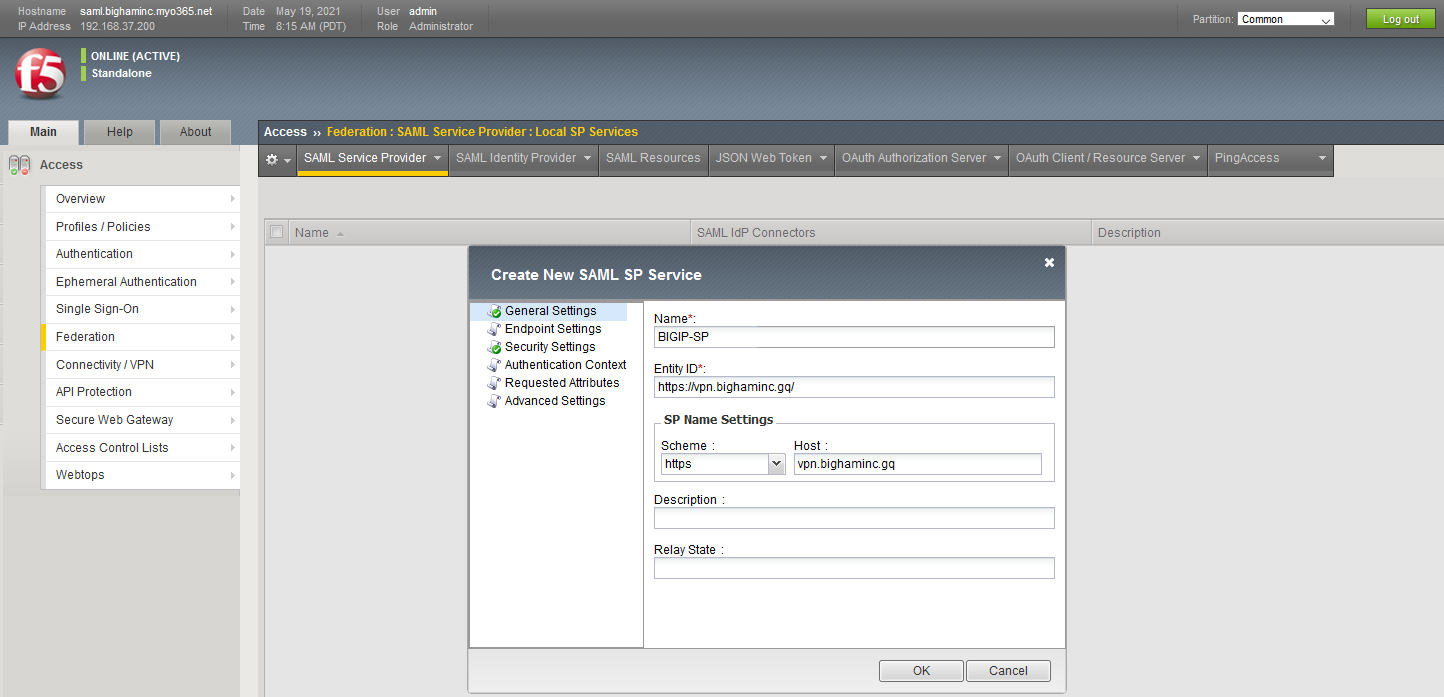This screenshot has height=697, width=1444.
Task: Sort by SAML IdP Connectors column
Action: tap(756, 233)
